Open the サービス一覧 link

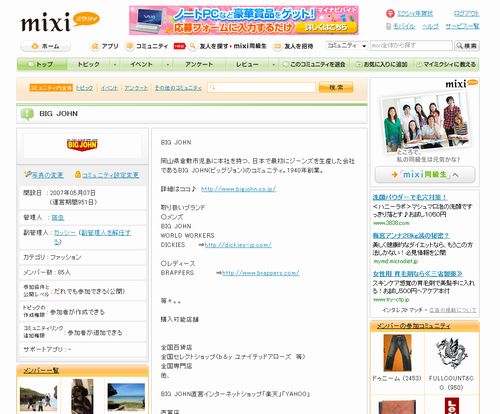pos(462,26)
